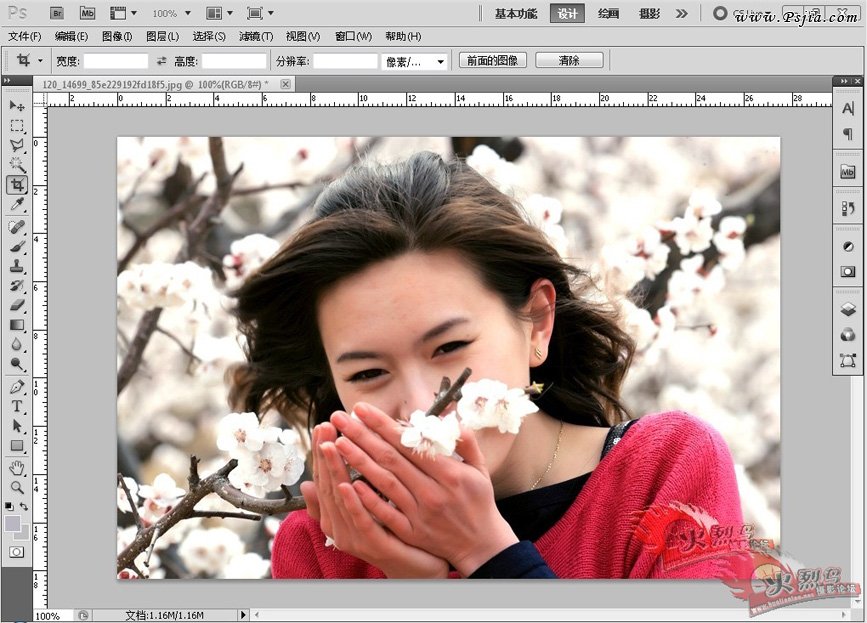Open the resolution units 像素/... dropdown
Viewport: 867px width, 623px height.
click(x=416, y=61)
